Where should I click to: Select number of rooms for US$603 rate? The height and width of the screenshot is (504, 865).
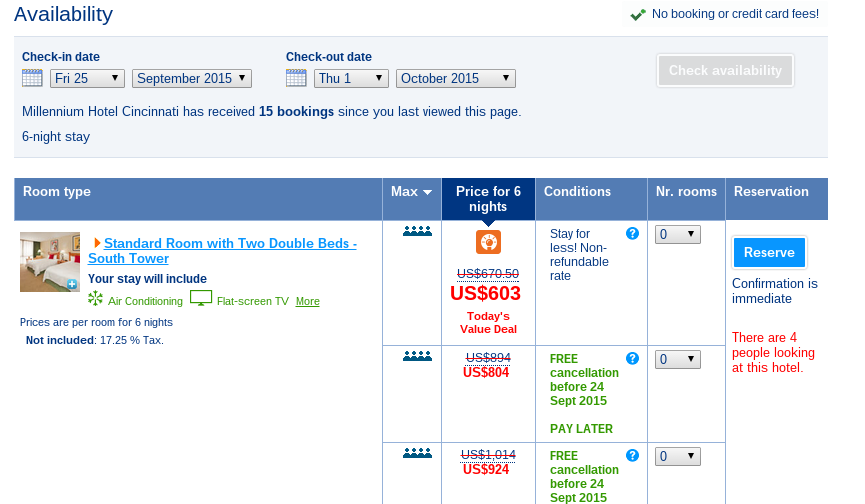point(677,234)
